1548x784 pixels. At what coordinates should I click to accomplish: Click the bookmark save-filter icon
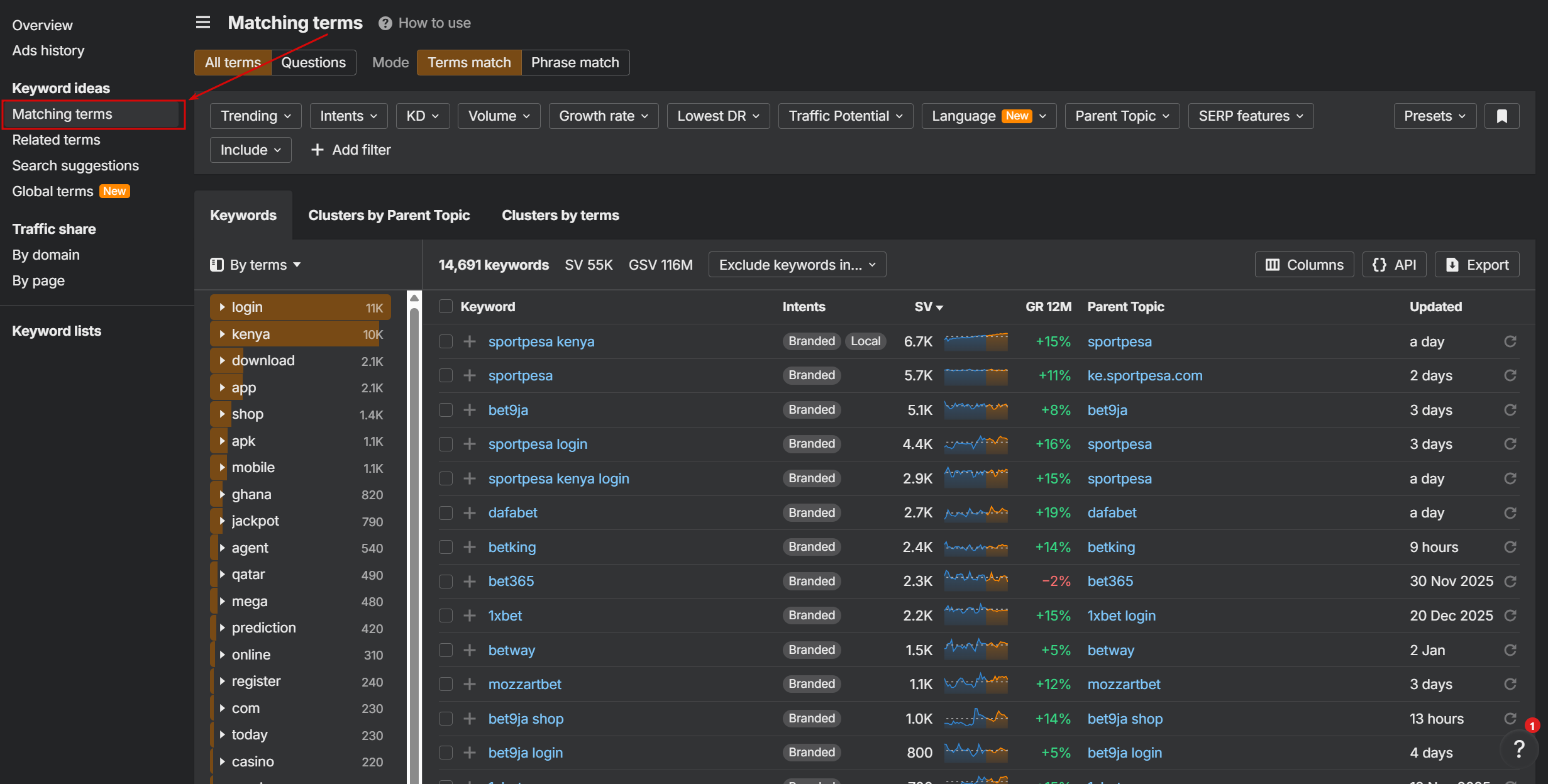1501,116
